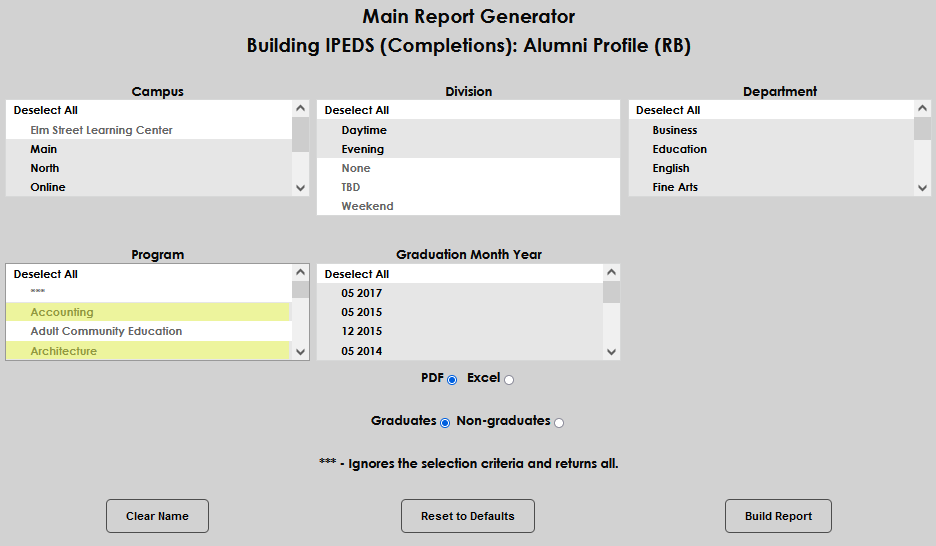Screen dimensions: 936x546
Task: Select 05 2015 graduation date entry
Action: (361, 312)
